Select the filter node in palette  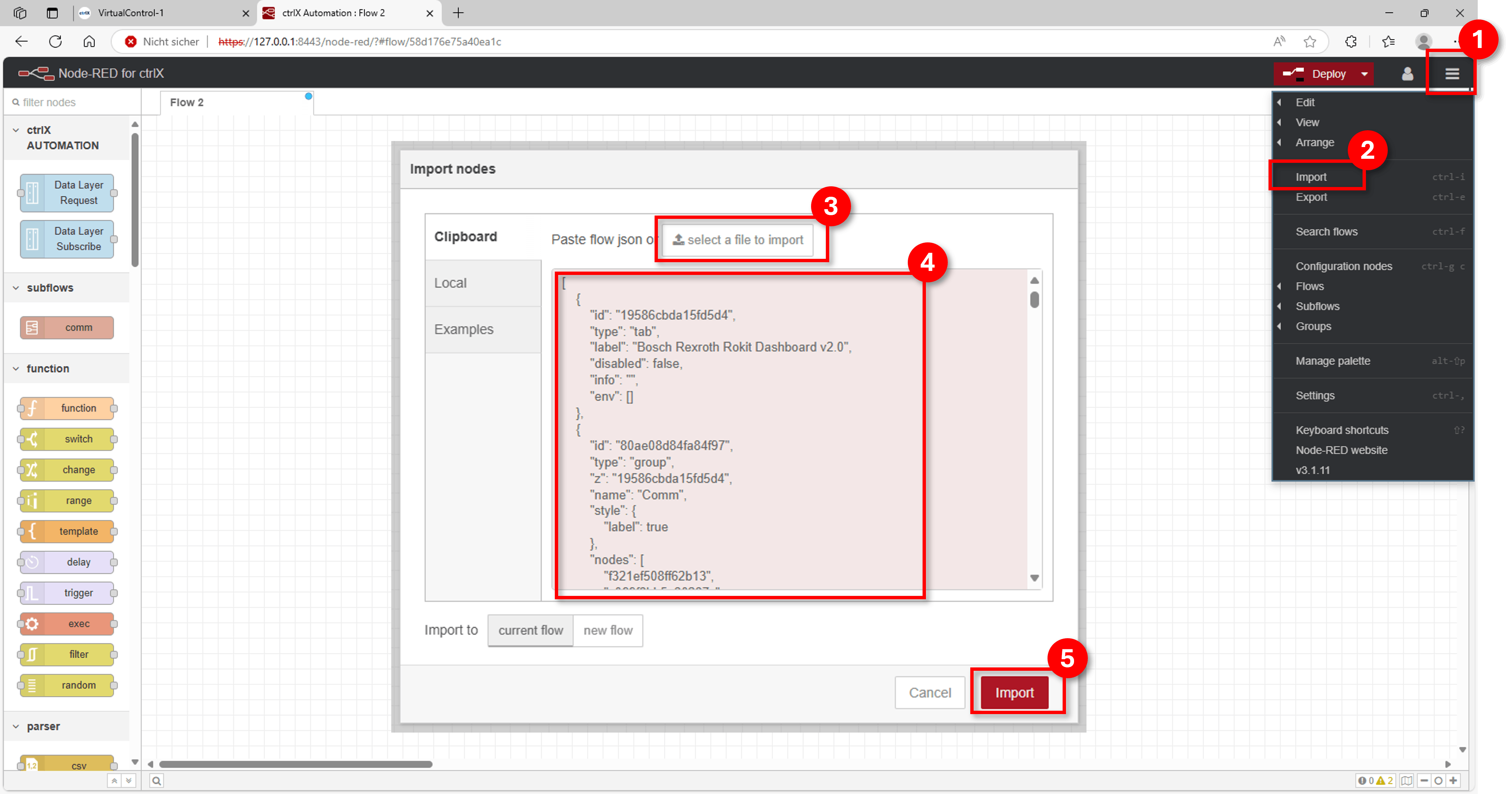click(67, 654)
